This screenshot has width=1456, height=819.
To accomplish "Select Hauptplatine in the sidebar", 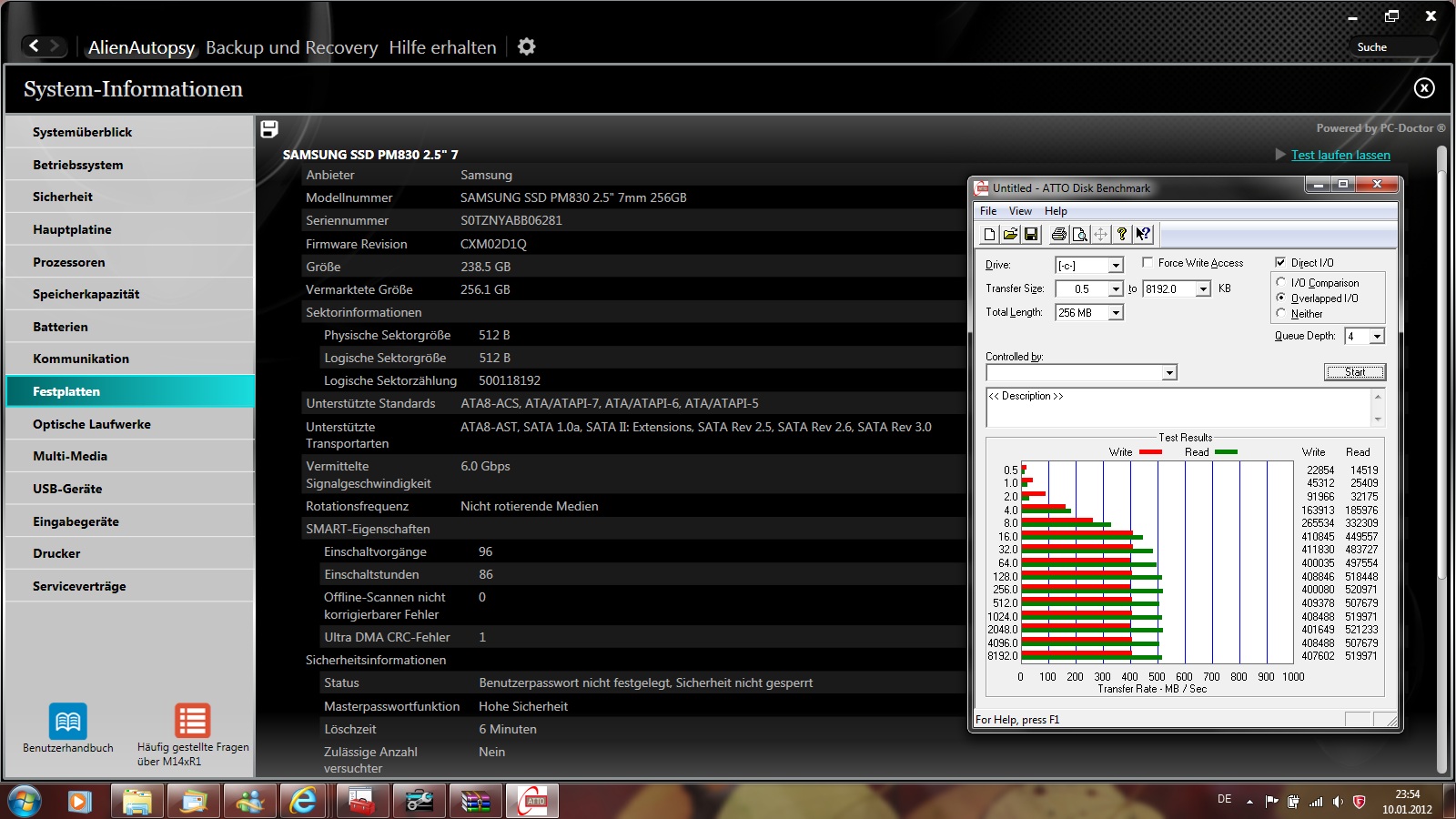I will [130, 229].
